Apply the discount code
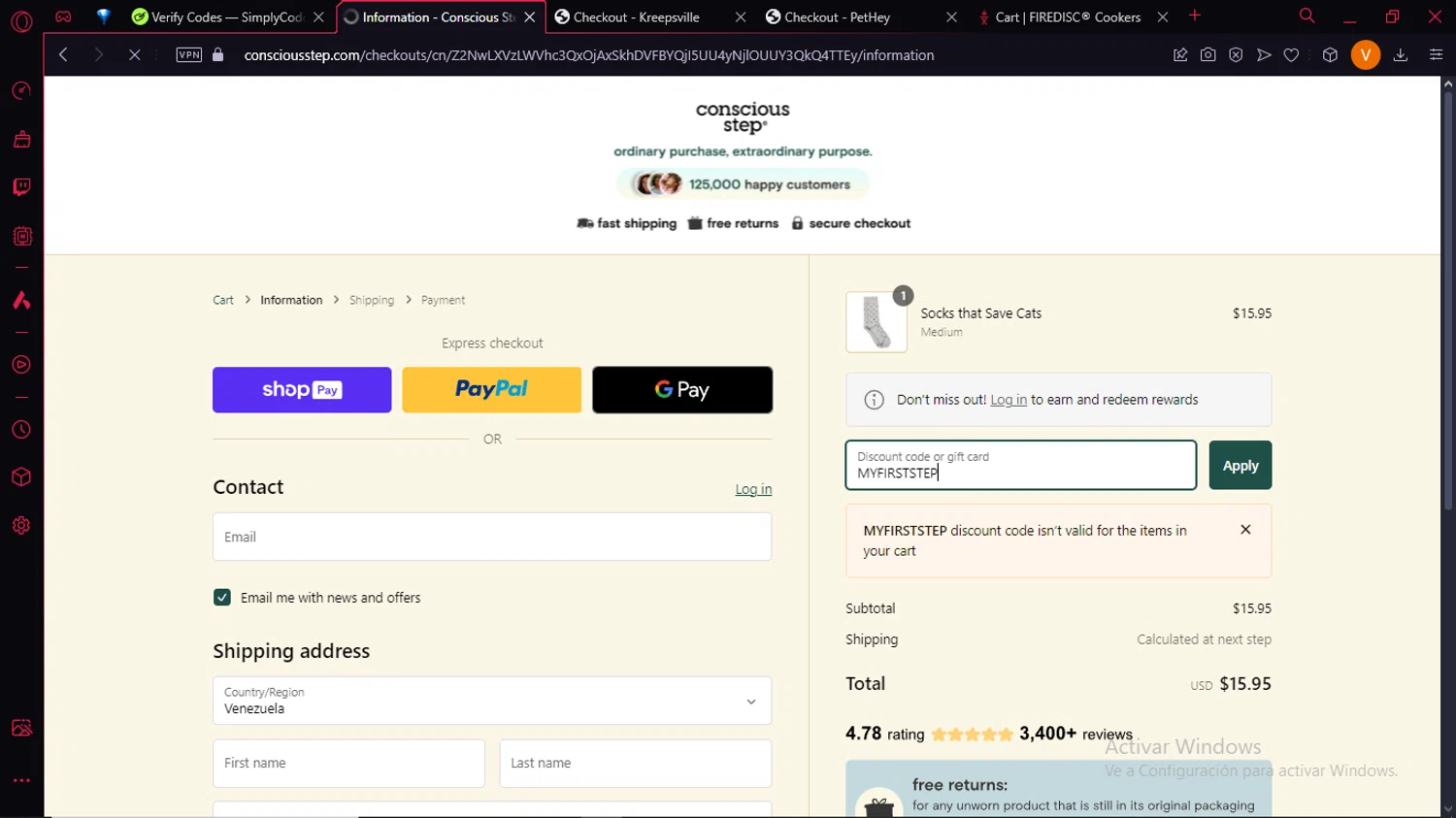This screenshot has height=818, width=1456. [1241, 466]
